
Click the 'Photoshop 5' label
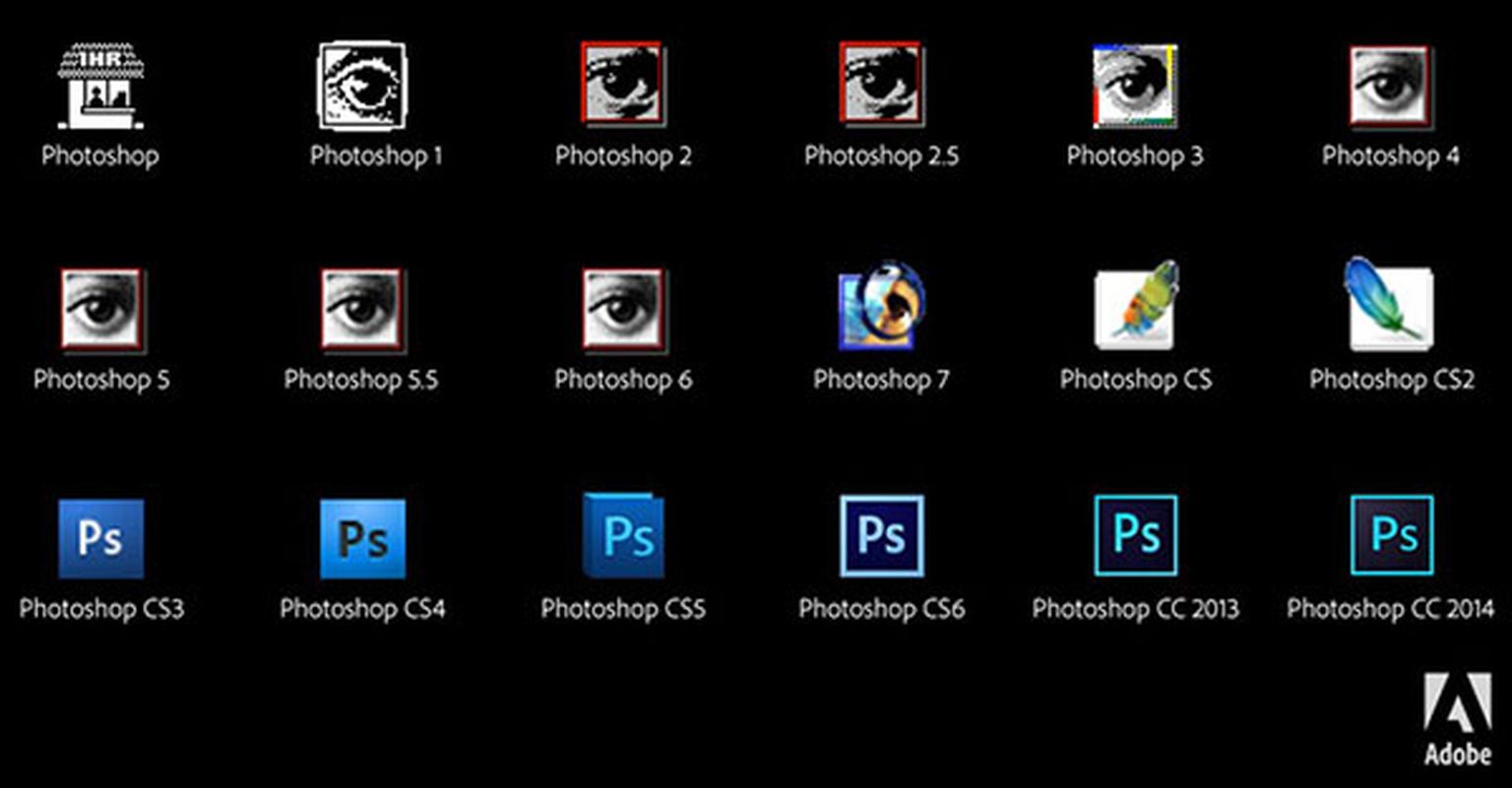coord(101,381)
